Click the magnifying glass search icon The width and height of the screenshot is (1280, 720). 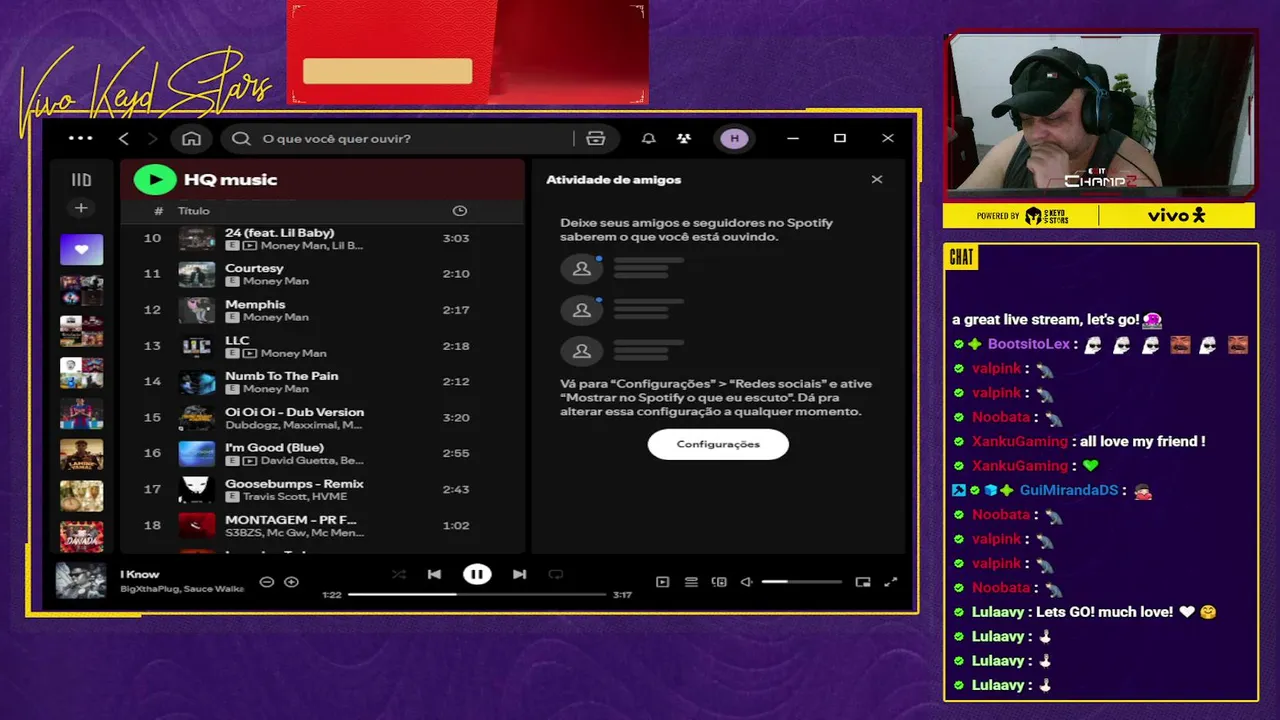pyautogui.click(x=241, y=139)
